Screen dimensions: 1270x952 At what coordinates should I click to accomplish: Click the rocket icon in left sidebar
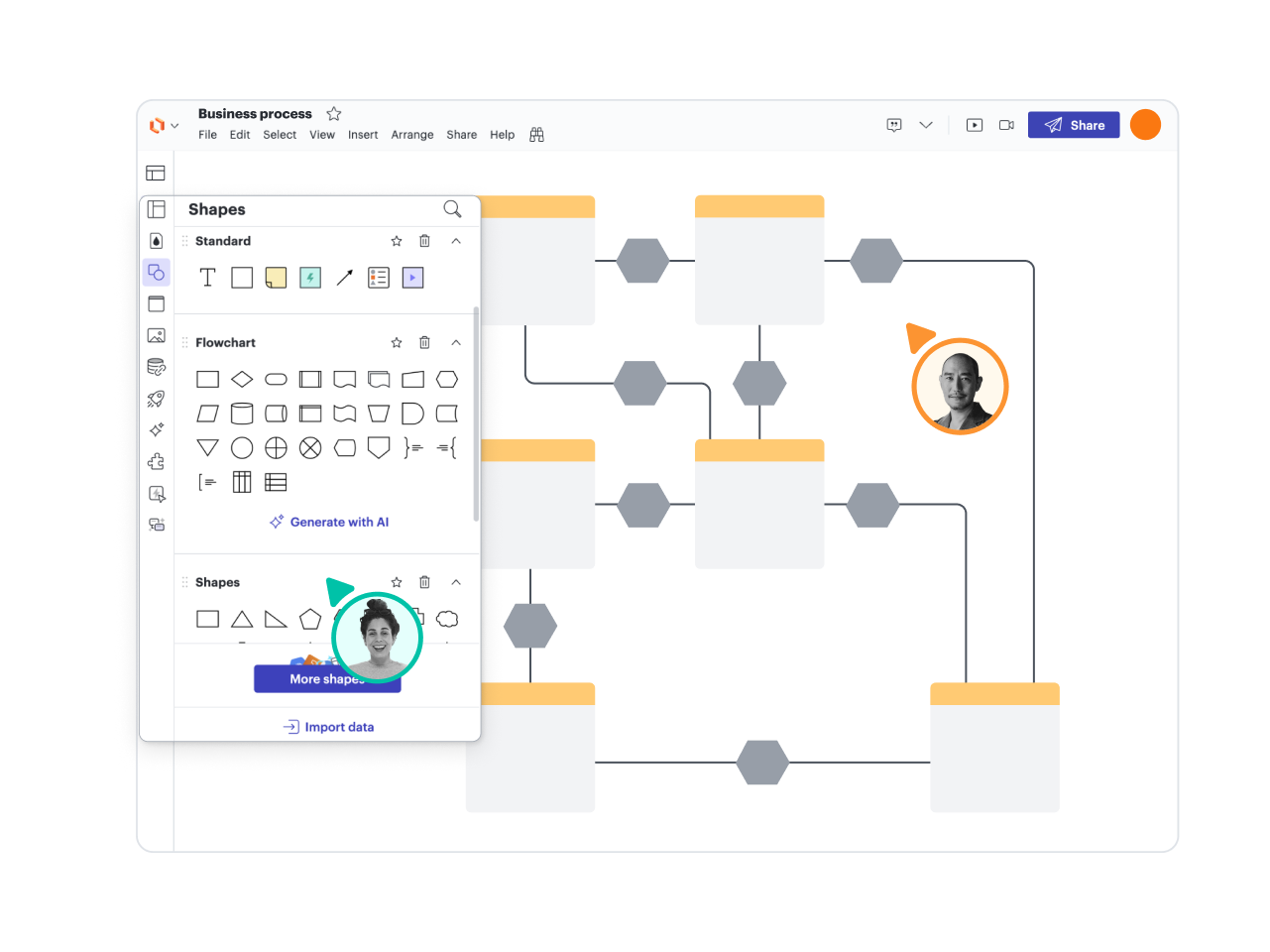tap(157, 399)
